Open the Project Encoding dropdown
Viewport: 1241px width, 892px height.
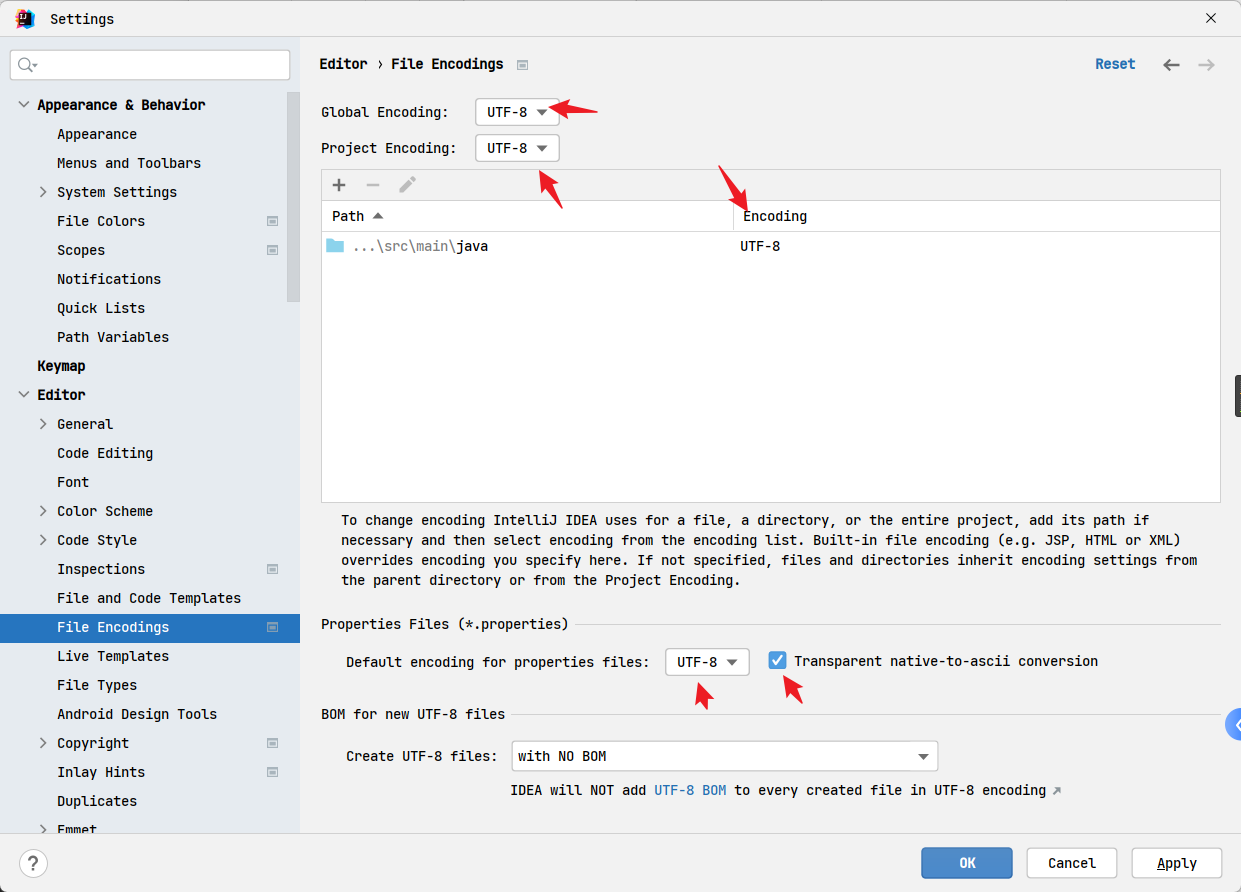point(517,148)
